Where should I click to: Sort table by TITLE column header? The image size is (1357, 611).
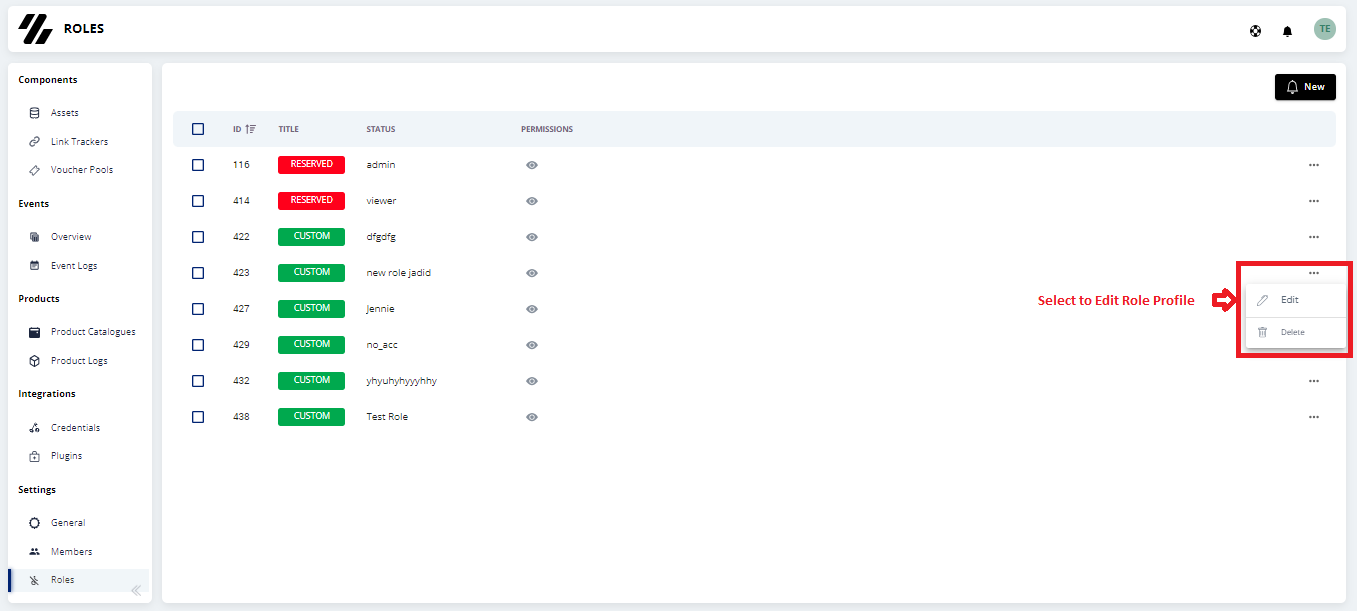(288, 129)
